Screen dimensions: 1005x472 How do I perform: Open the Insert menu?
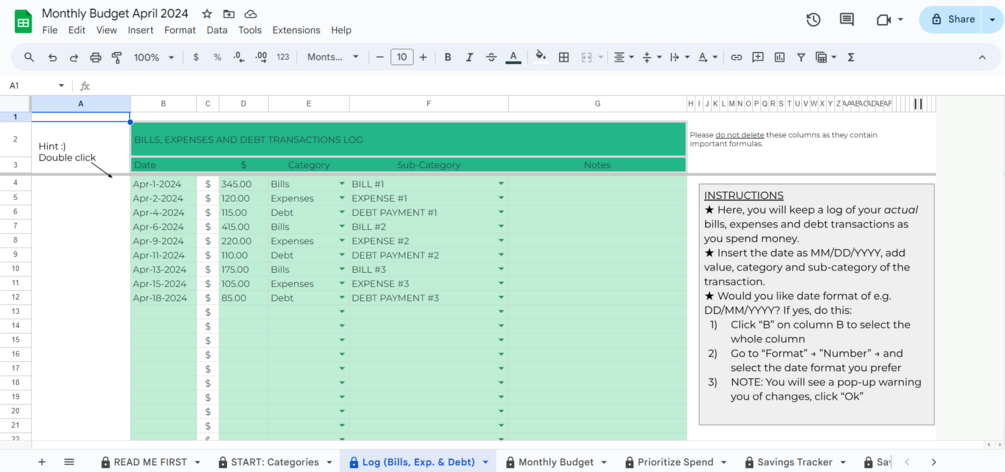tap(140, 30)
